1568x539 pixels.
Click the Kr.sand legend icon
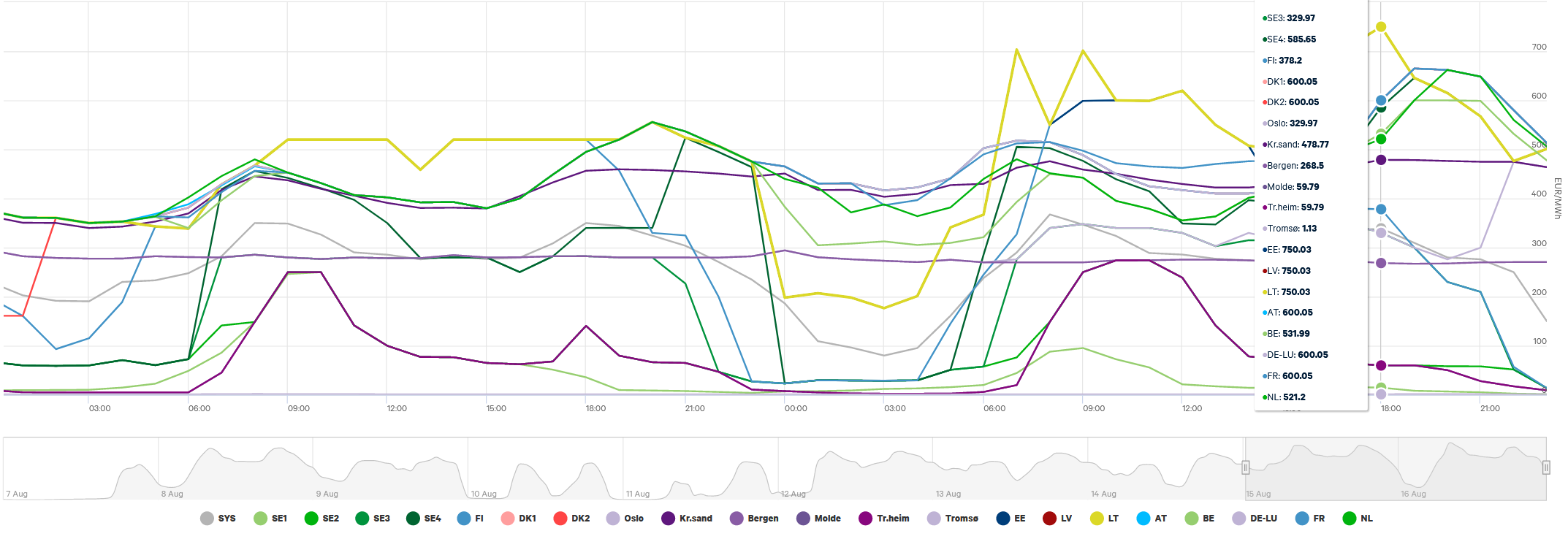[x=668, y=519]
